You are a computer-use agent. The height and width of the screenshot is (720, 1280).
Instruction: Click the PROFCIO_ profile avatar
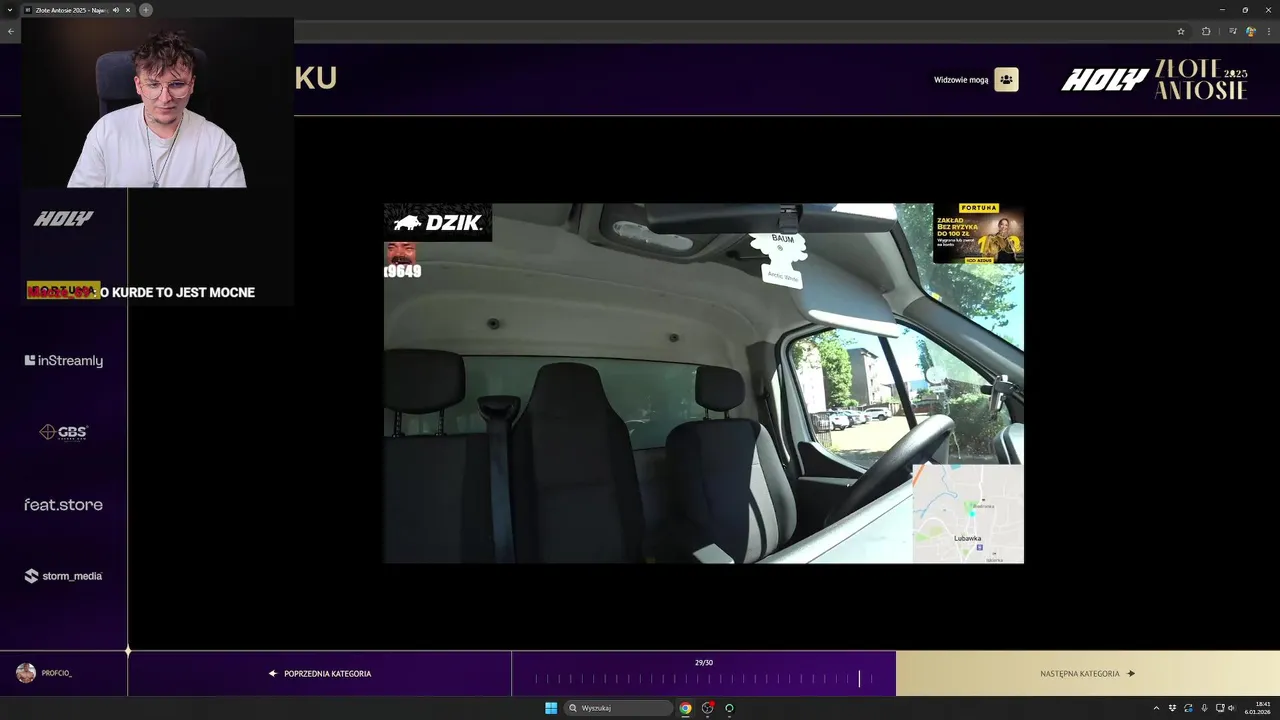click(26, 673)
